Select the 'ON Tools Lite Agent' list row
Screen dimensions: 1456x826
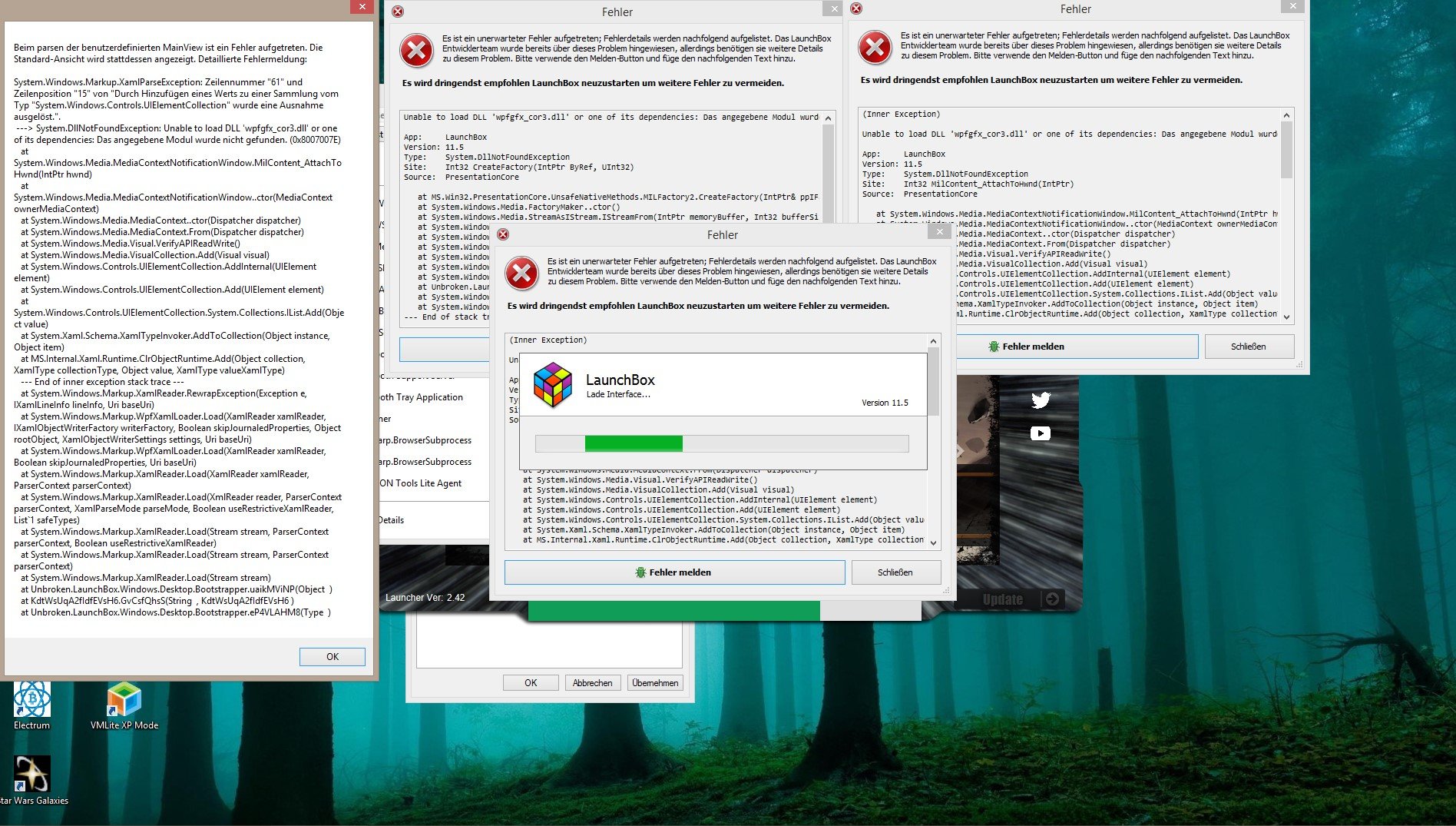pyautogui.click(x=434, y=483)
